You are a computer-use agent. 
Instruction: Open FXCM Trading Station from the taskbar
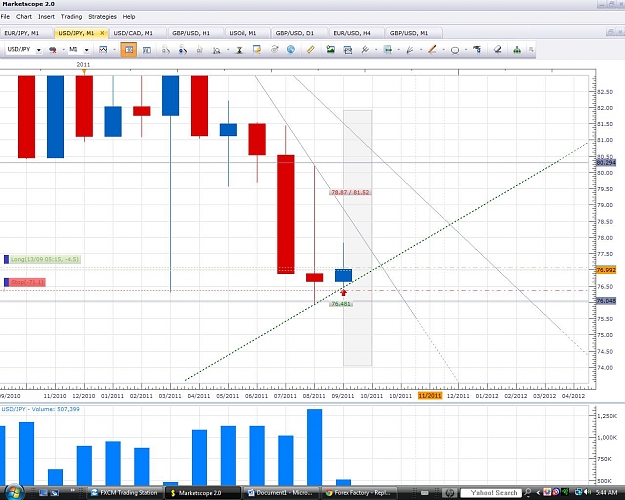click(124, 493)
